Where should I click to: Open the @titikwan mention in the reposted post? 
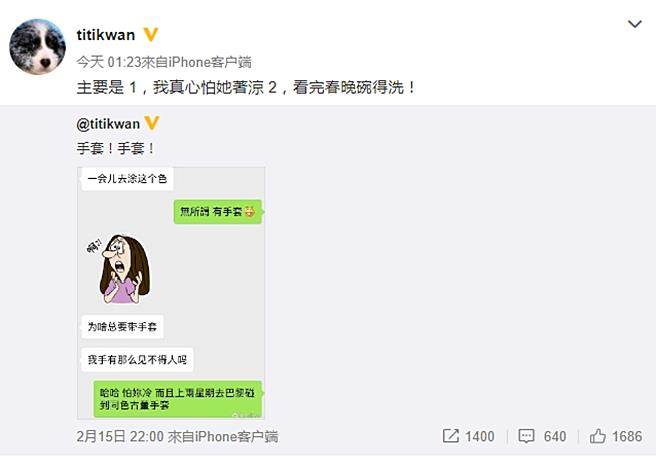[108, 124]
